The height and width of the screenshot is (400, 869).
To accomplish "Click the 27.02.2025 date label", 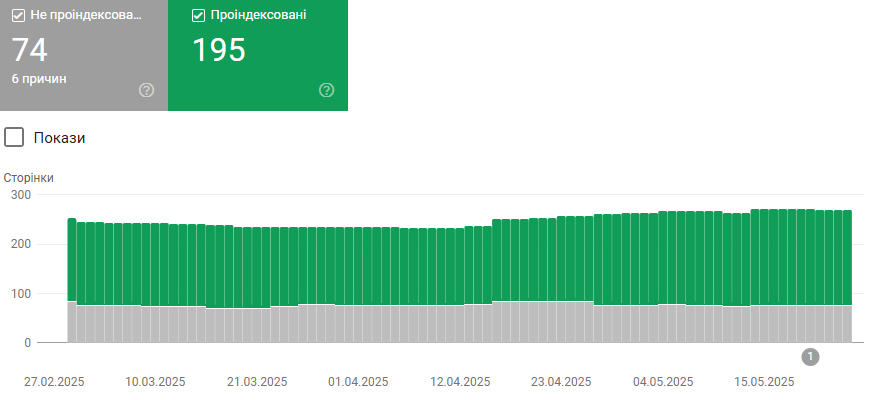I will [54, 382].
